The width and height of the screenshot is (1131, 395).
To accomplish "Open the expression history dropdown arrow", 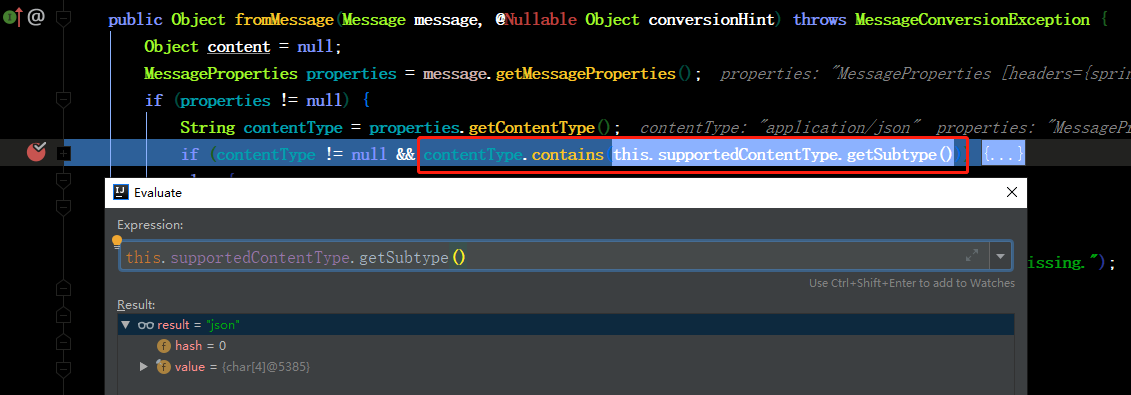I will click(x=1000, y=256).
